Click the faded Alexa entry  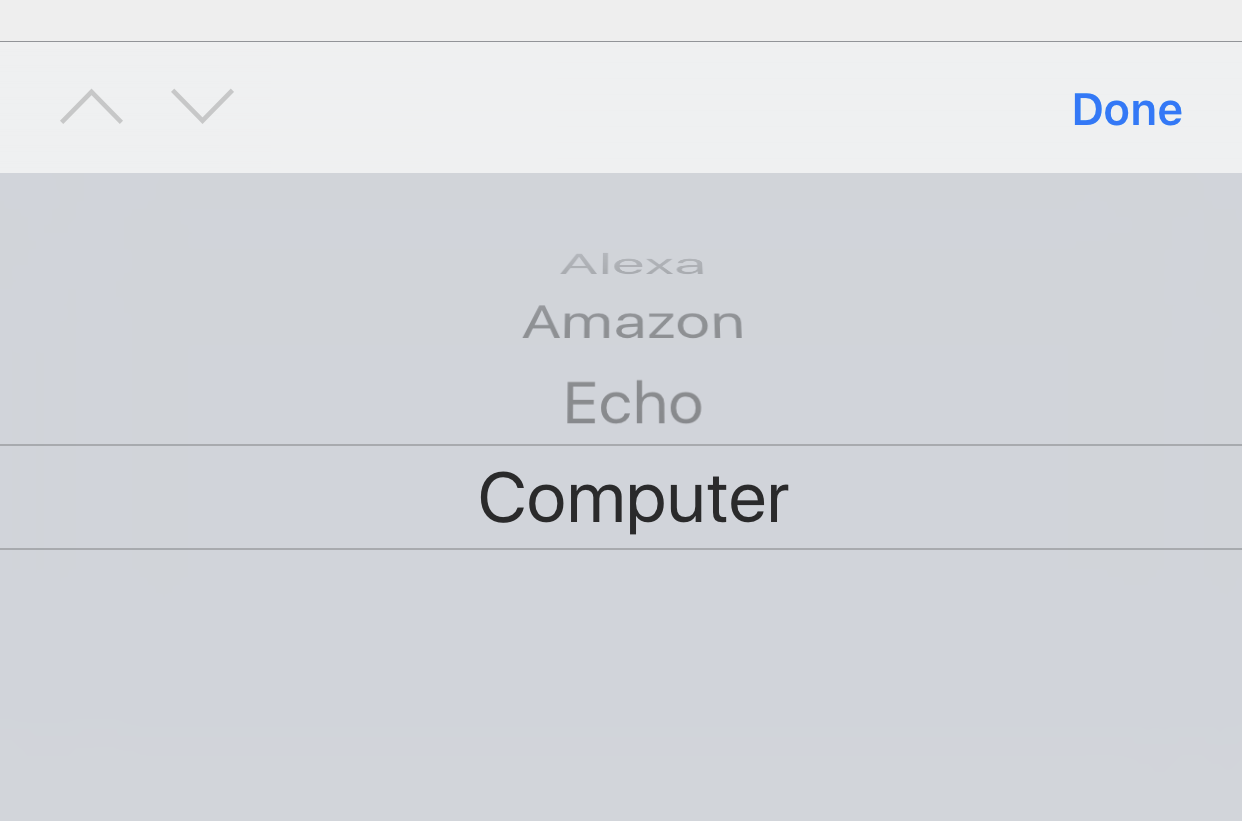click(633, 265)
